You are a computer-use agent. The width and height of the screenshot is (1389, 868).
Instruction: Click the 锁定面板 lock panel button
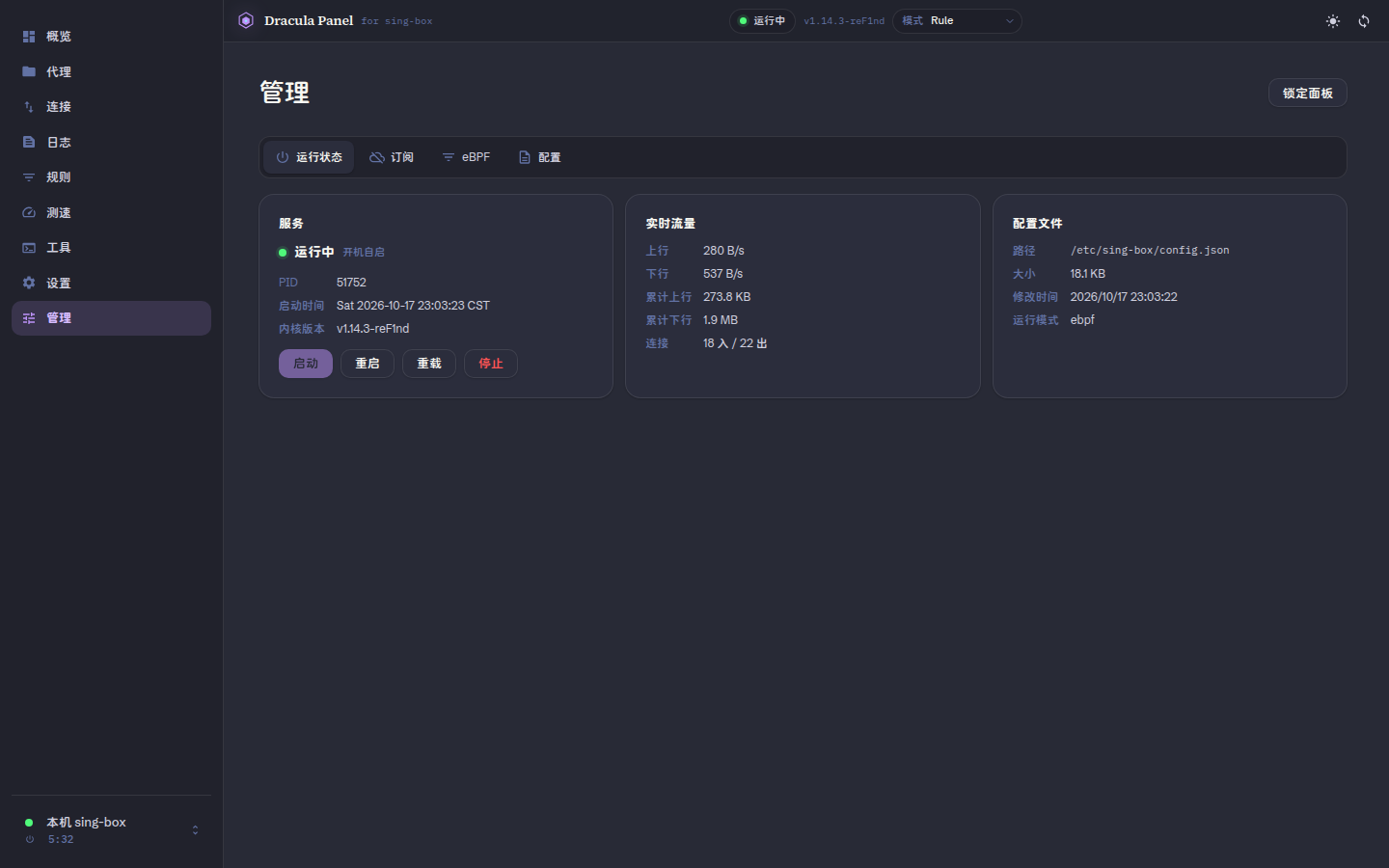coord(1307,93)
